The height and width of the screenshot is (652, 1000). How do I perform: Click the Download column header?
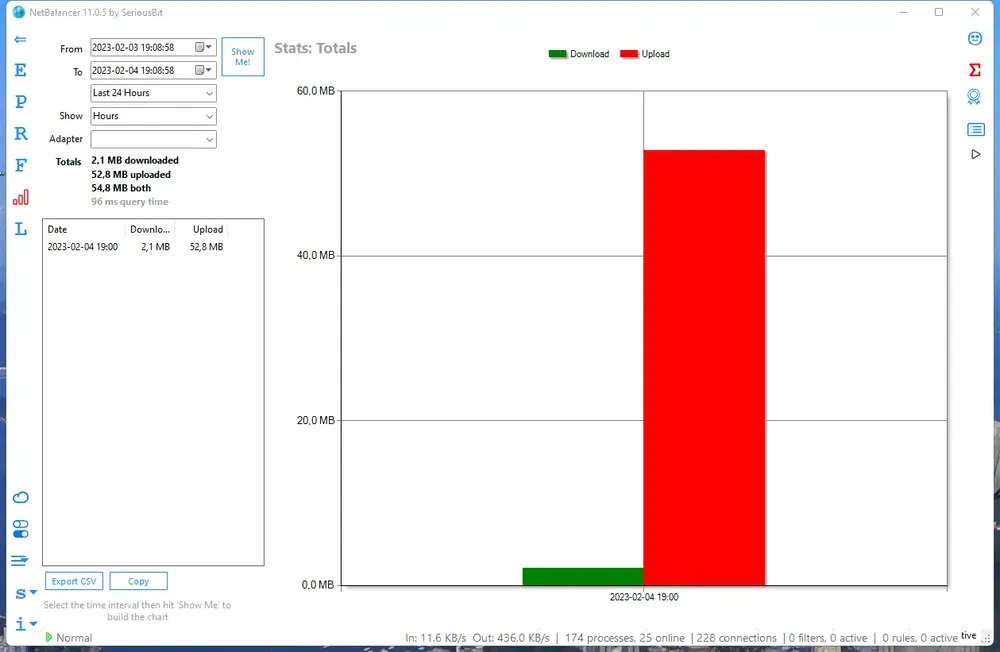coord(150,230)
